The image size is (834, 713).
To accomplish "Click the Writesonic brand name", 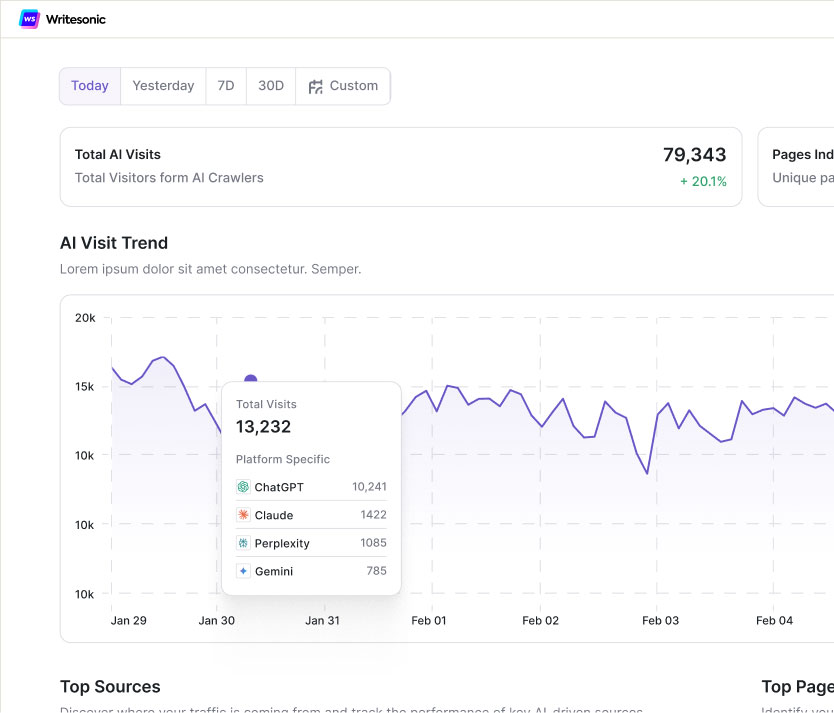I will (76, 20).
